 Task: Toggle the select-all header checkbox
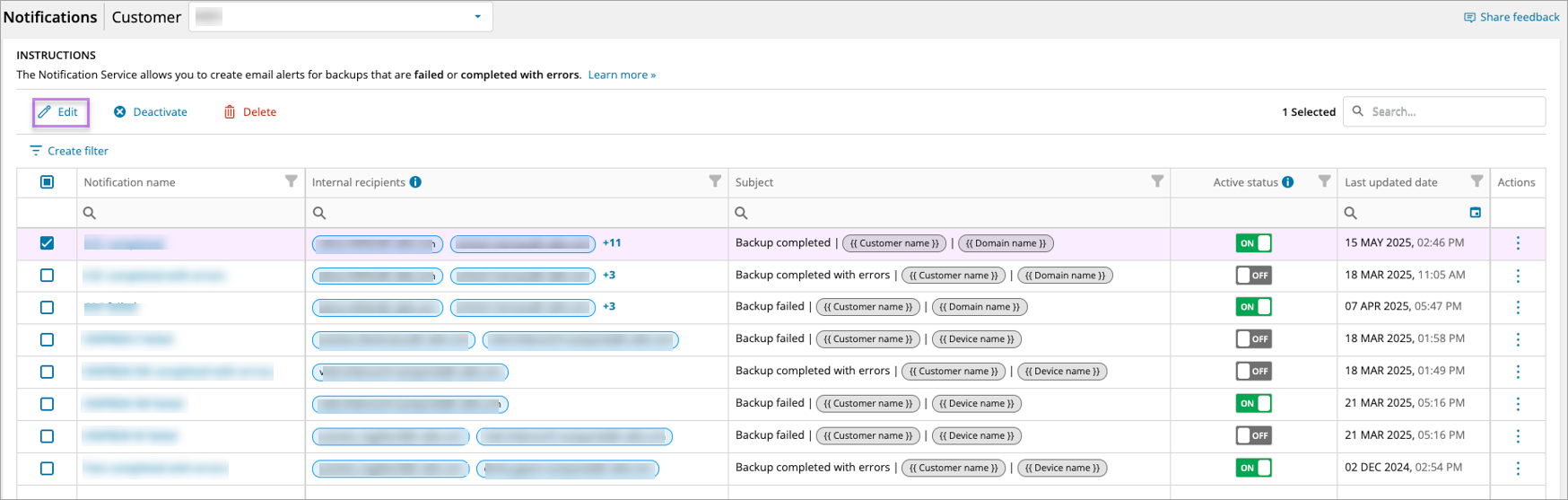48,182
